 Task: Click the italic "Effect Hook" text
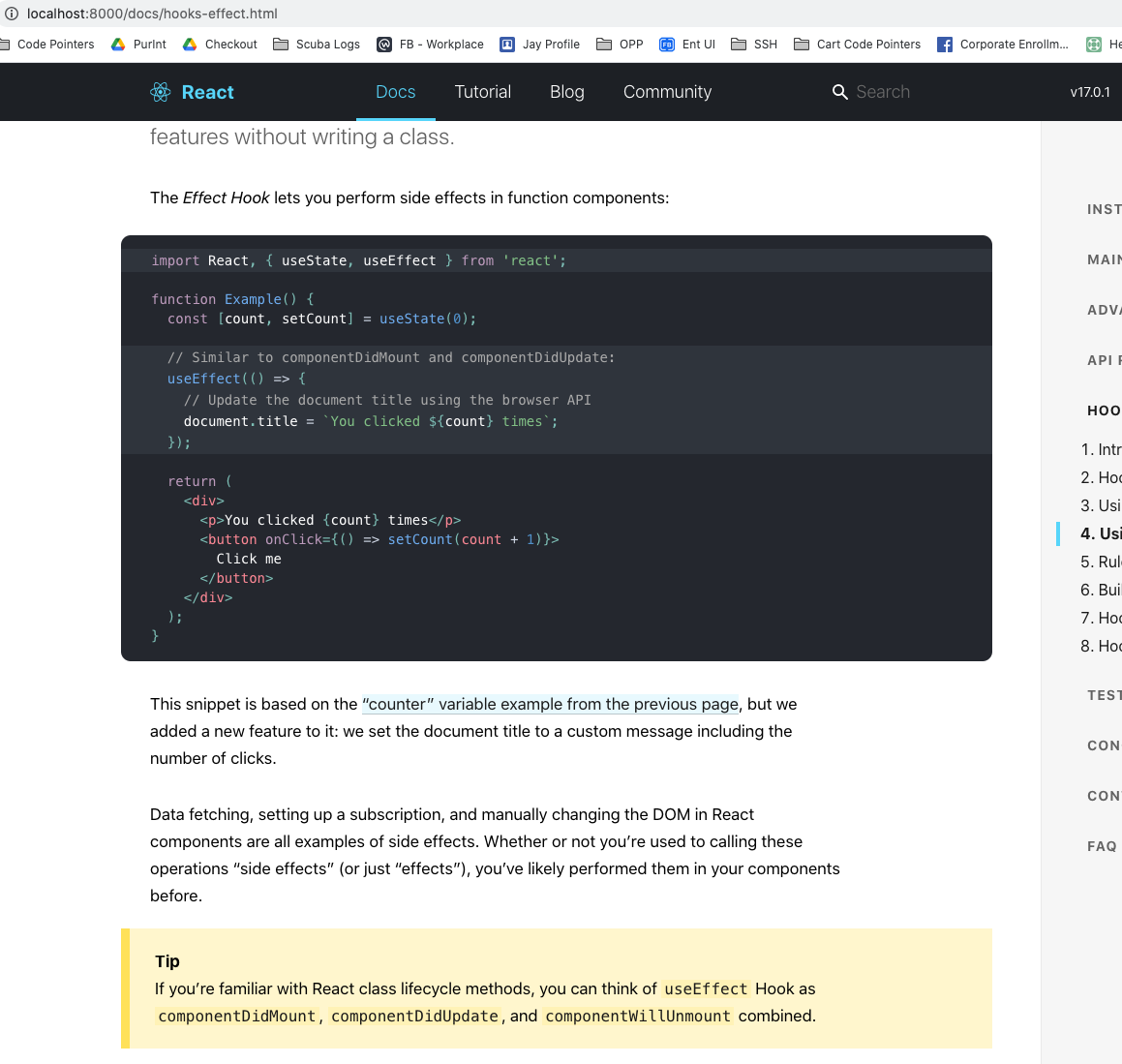click(x=227, y=198)
